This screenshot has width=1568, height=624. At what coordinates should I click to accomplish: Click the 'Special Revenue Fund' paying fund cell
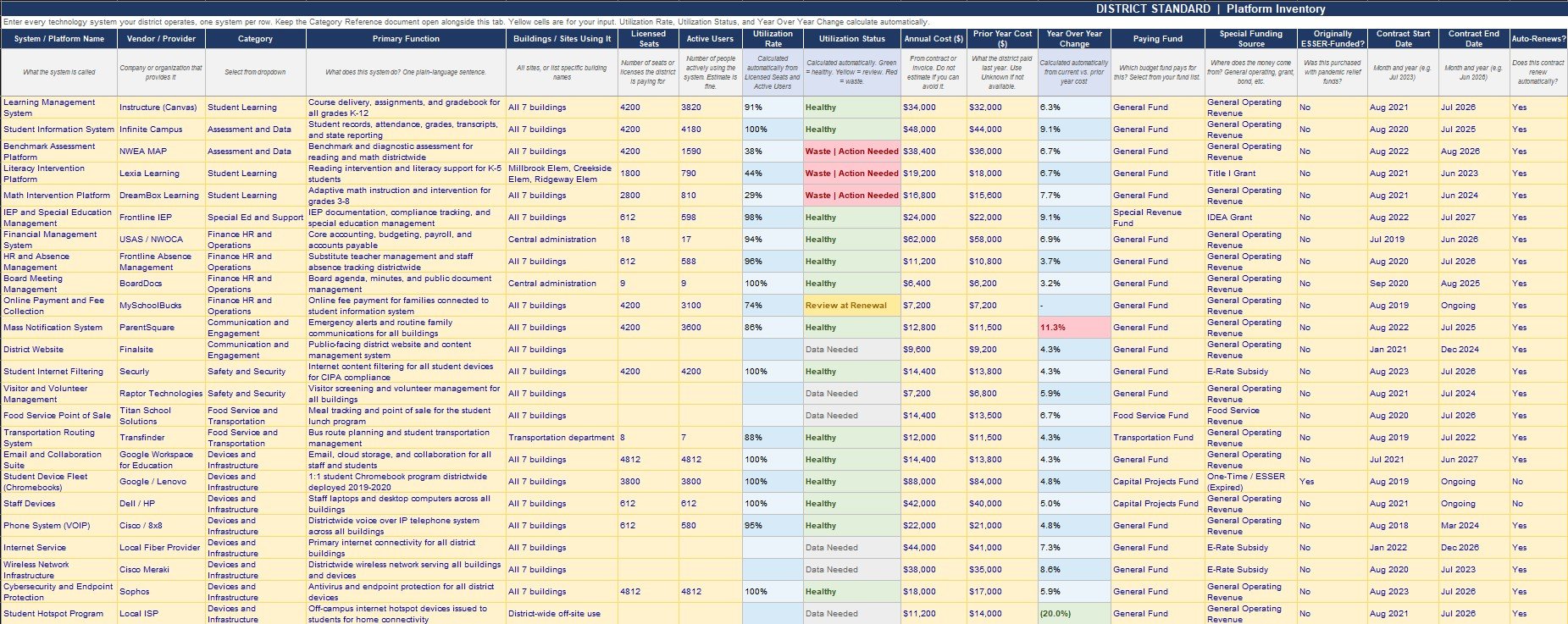coord(1157,218)
